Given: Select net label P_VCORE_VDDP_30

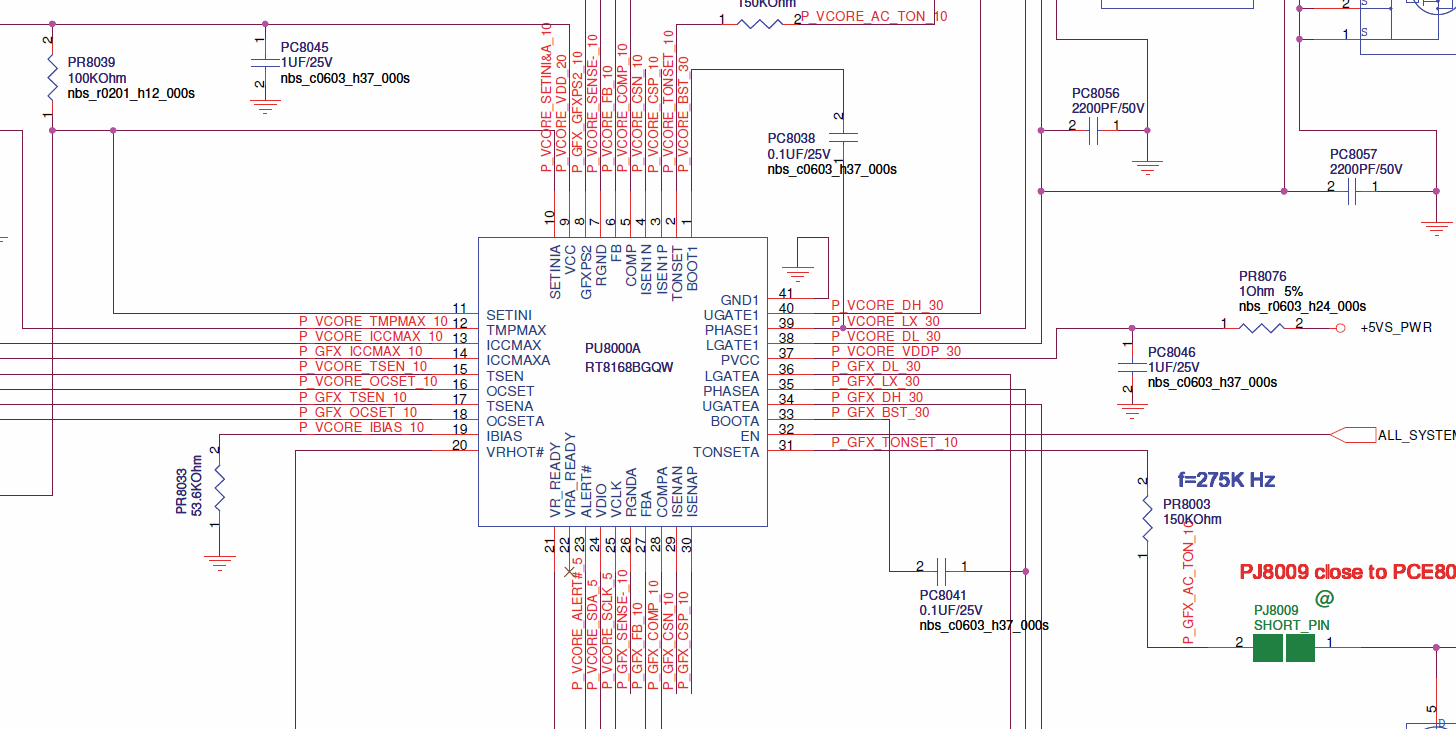Looking at the screenshot, I should click(x=896, y=351).
